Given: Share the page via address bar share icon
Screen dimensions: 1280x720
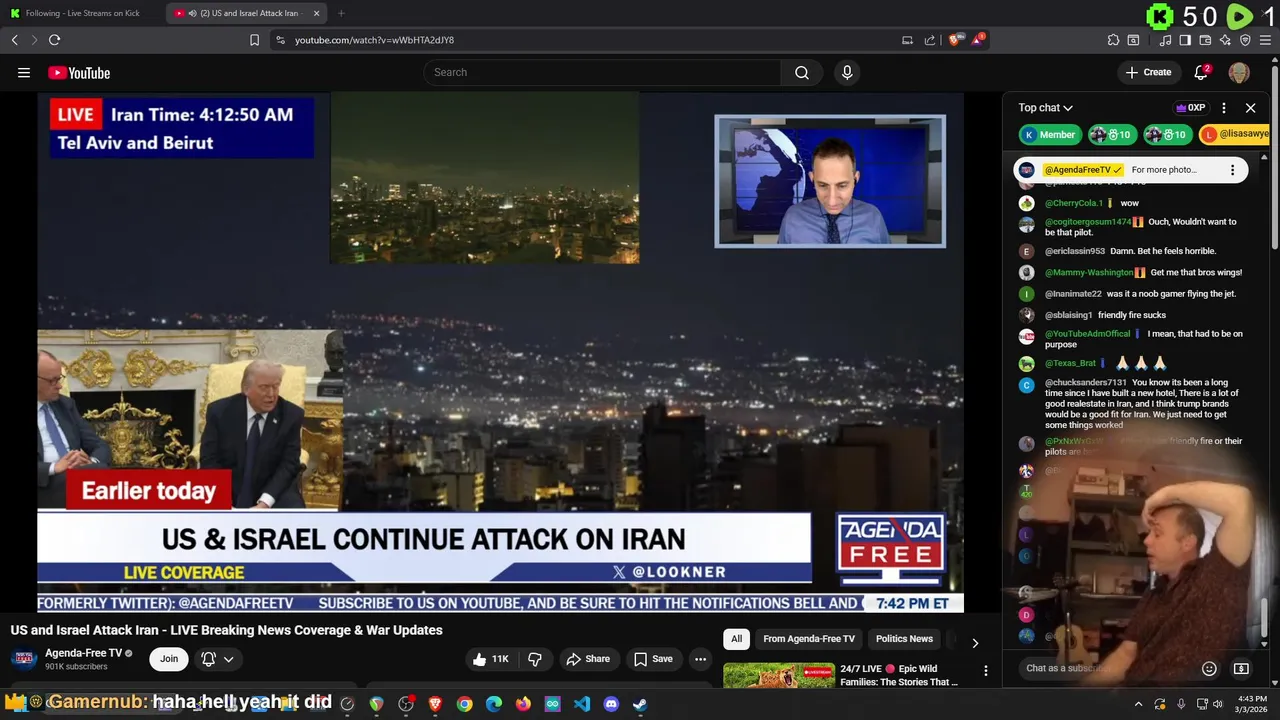Looking at the screenshot, I should pyautogui.click(x=930, y=40).
